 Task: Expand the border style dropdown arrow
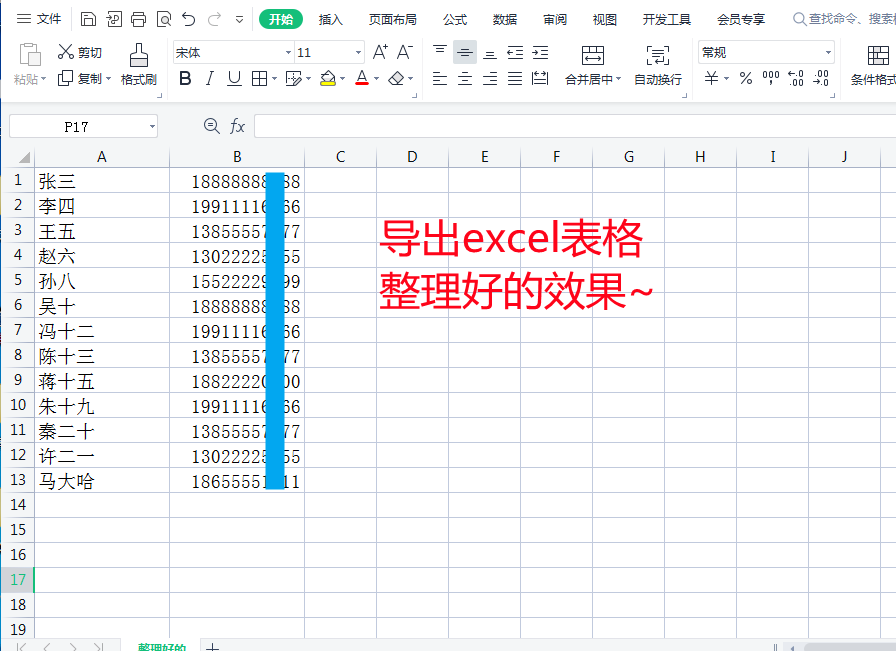(272, 78)
